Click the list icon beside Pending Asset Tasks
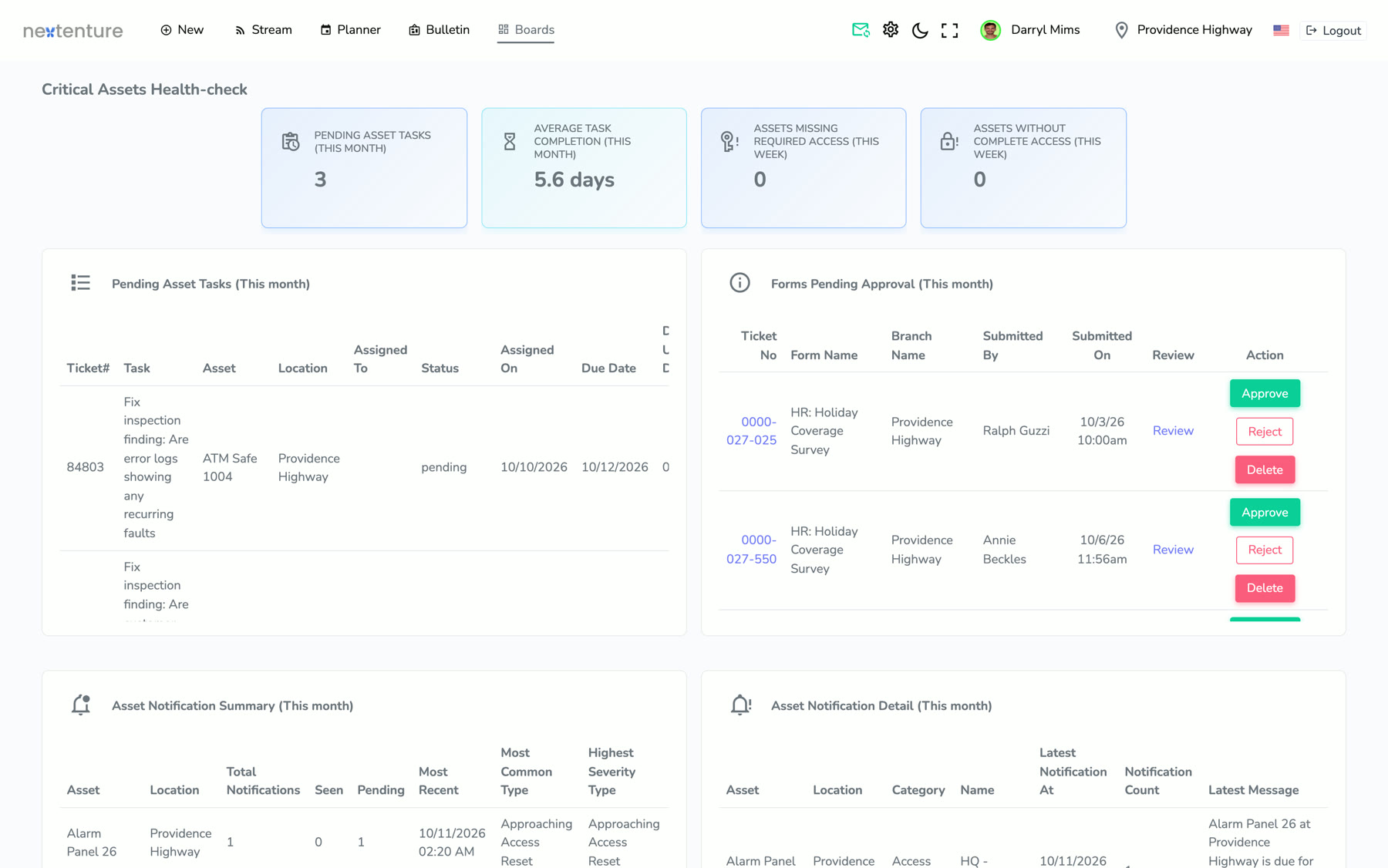Screen dimensions: 1388x868 pyautogui.click(x=81, y=283)
